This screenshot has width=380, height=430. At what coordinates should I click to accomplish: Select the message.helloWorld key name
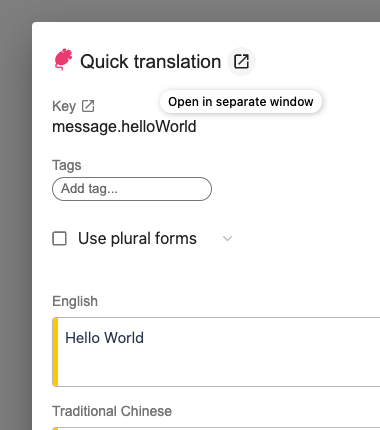coord(124,127)
